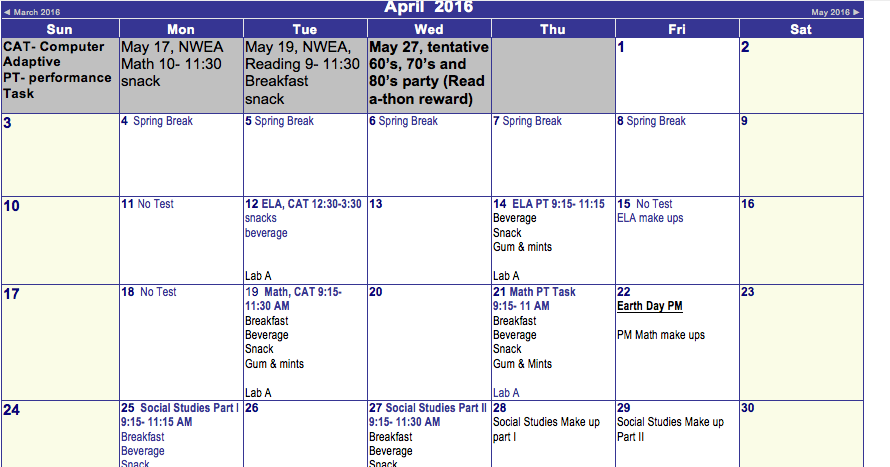Select the Sun column header
Image resolution: width=890 pixels, height=467 pixels.
60,30
